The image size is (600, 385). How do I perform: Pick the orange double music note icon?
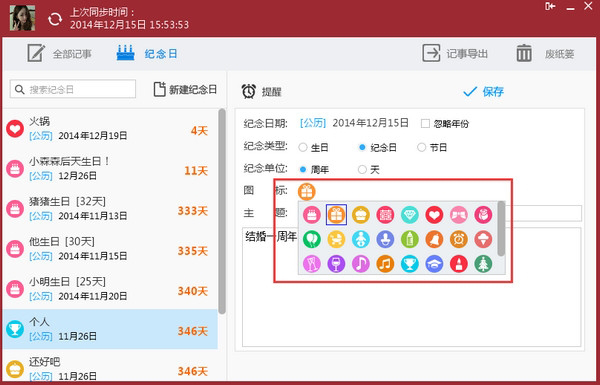(385, 264)
